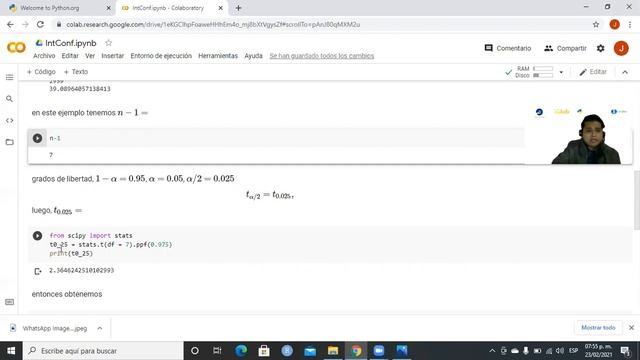Open the Google account avatar in Colab
Screen dimensions: 640x360
coord(621,48)
